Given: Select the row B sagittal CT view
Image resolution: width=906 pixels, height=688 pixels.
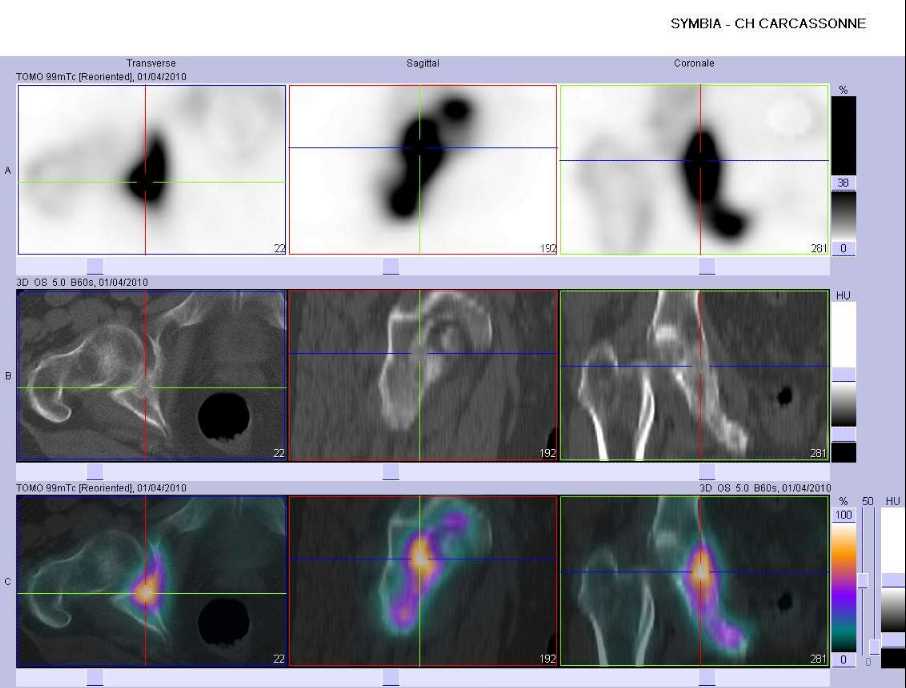Looking at the screenshot, I should click(422, 375).
